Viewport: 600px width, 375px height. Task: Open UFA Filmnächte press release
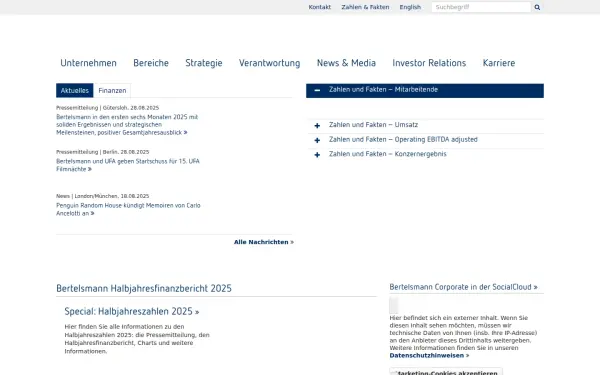(x=128, y=165)
